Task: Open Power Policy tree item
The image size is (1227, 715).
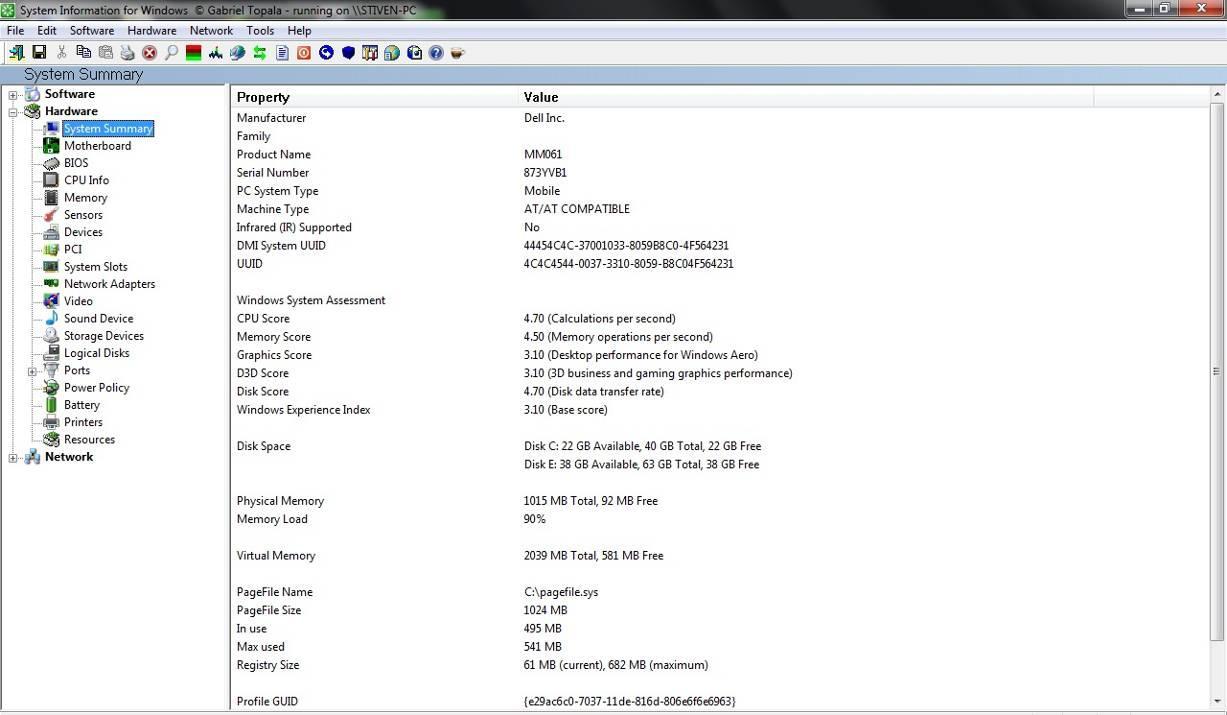Action: 97,388
